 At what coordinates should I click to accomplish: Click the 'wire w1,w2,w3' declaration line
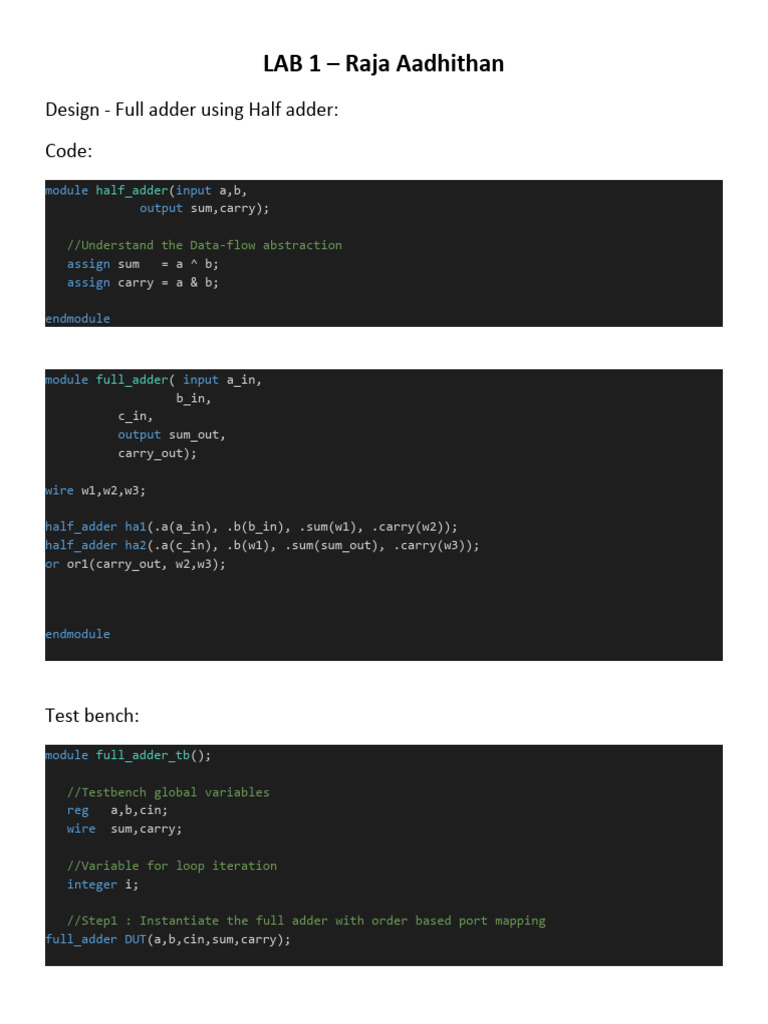[95, 490]
